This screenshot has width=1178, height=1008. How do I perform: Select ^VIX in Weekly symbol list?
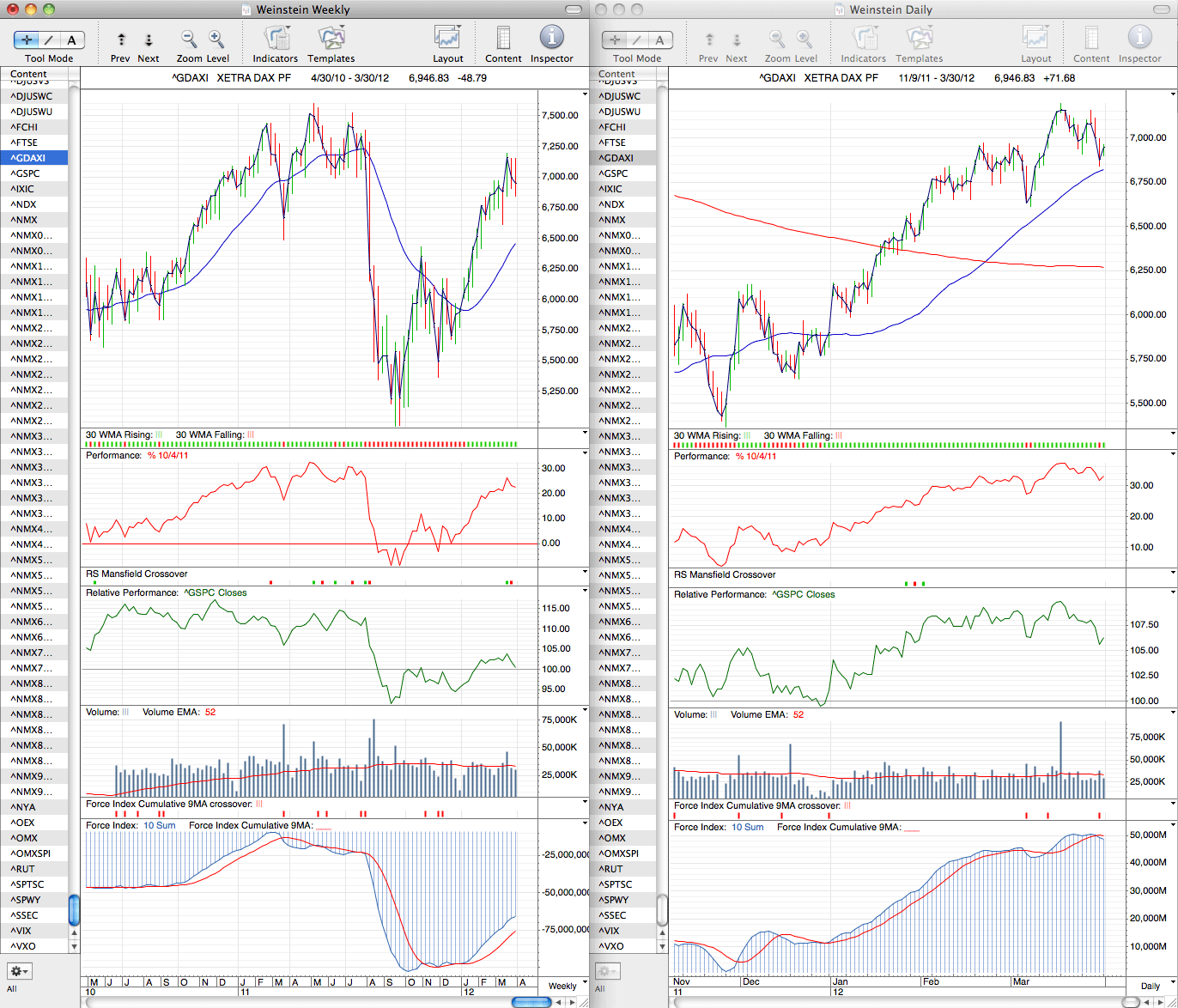tap(34, 931)
